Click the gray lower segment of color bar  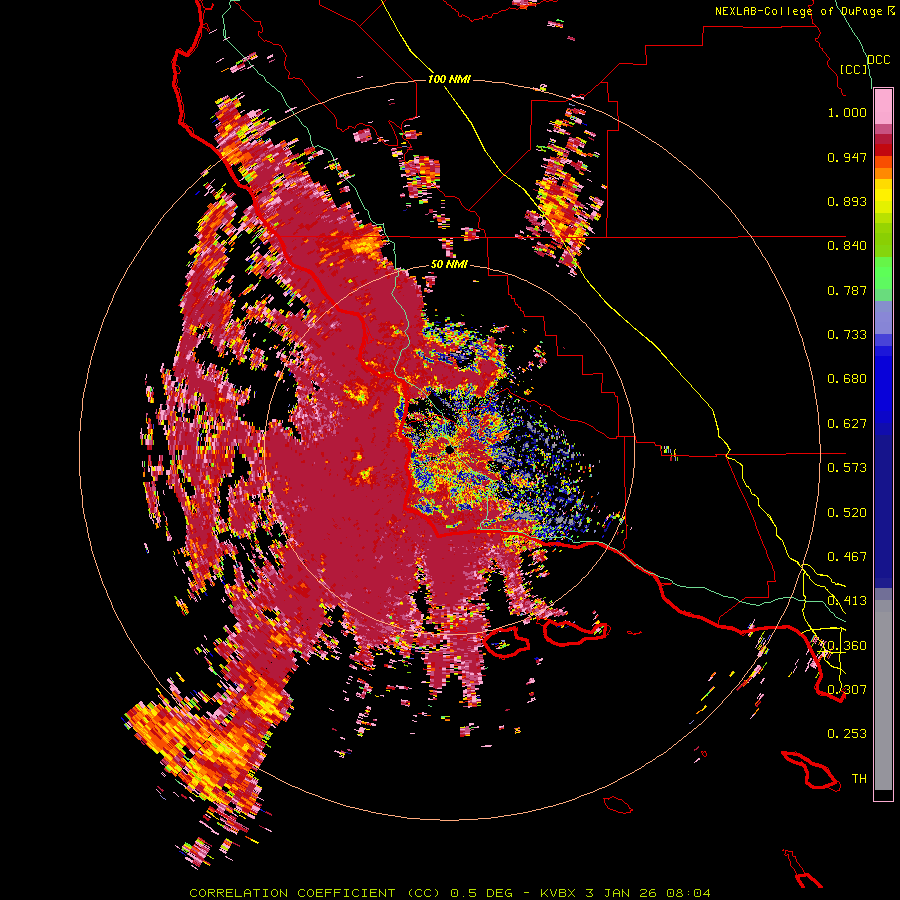click(883, 695)
